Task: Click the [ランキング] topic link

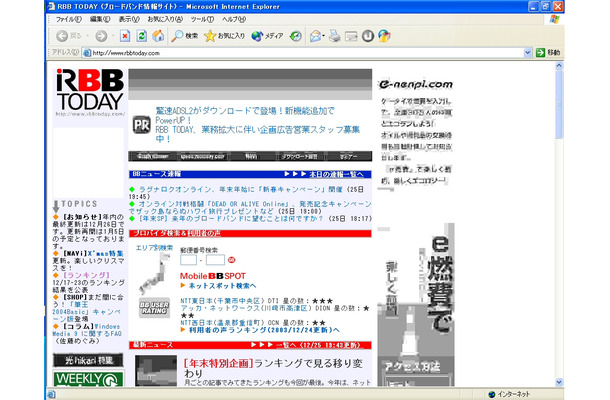Action: coord(86,275)
